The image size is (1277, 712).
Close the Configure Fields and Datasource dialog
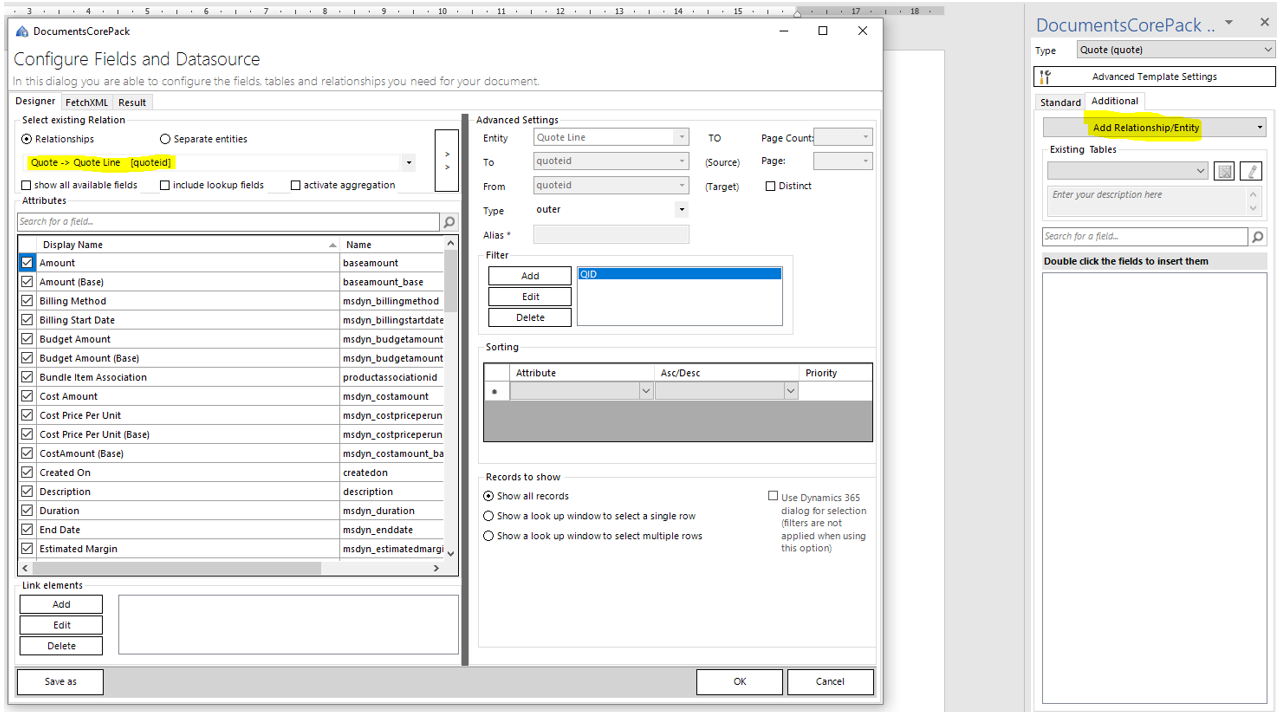[x=863, y=31]
